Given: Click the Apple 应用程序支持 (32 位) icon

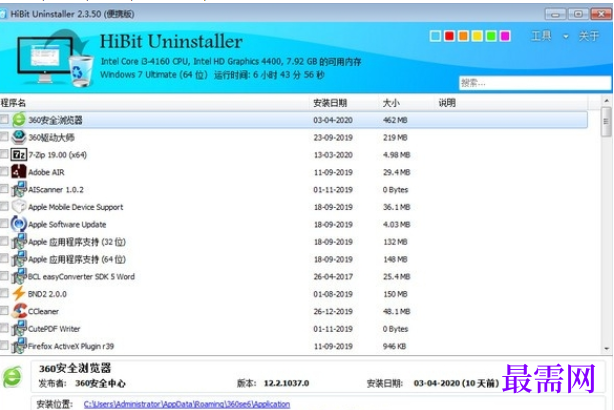Looking at the screenshot, I should (18, 242).
